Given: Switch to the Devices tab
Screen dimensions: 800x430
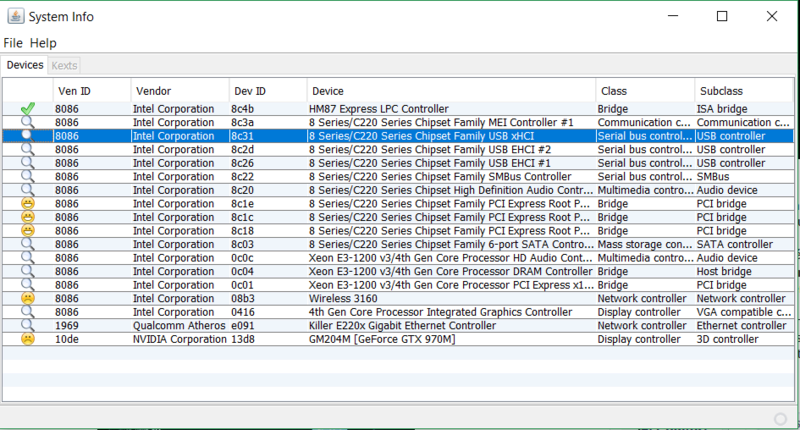Looking at the screenshot, I should click(x=25, y=65).
